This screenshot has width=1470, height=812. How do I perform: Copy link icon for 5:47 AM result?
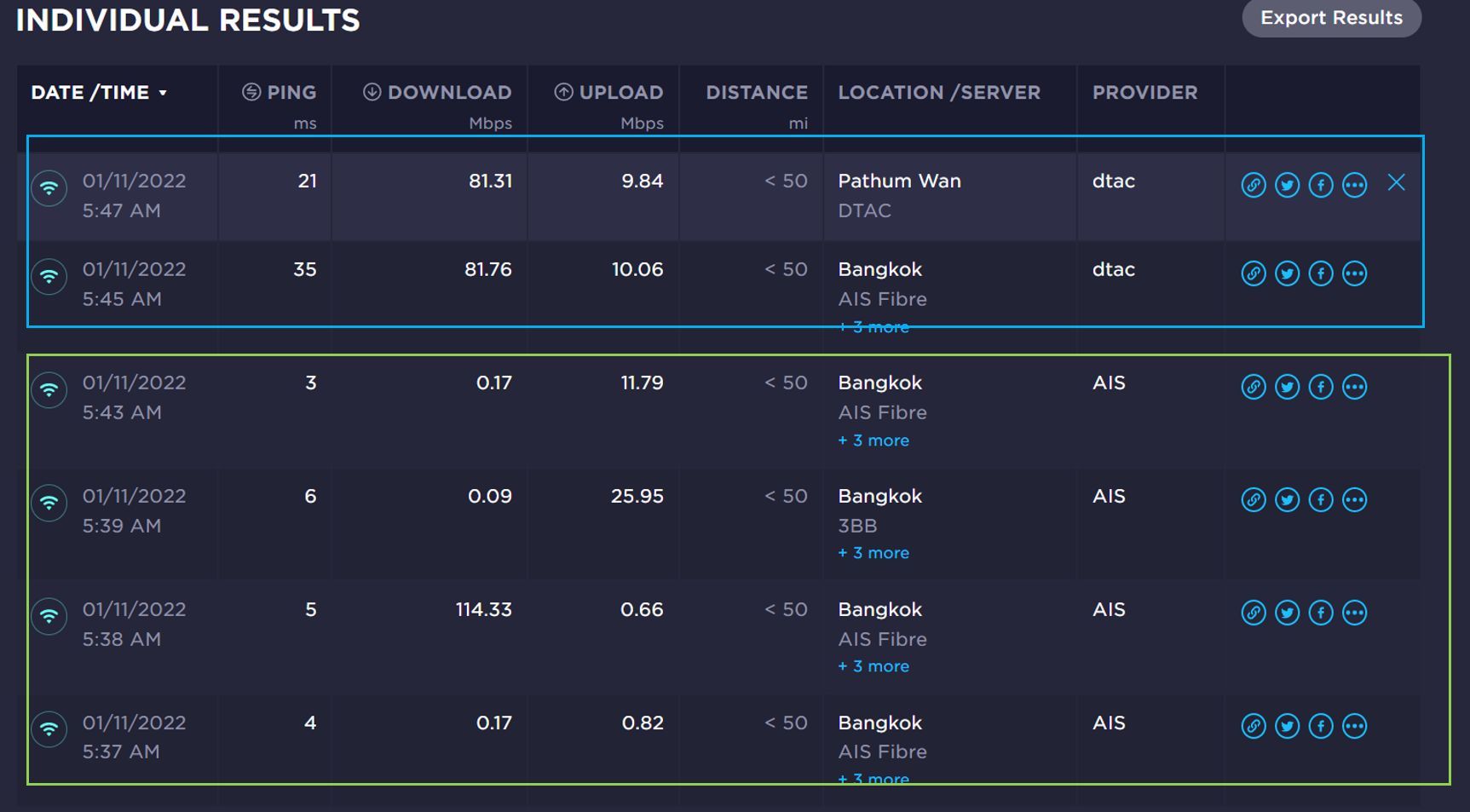(x=1253, y=185)
